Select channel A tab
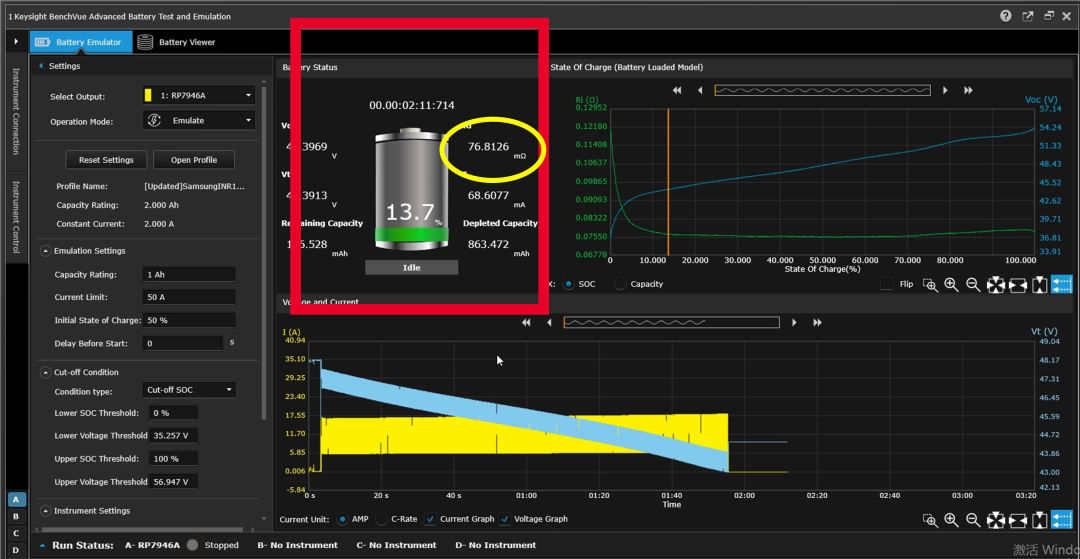Screen dimensions: 1080x559 (15, 500)
